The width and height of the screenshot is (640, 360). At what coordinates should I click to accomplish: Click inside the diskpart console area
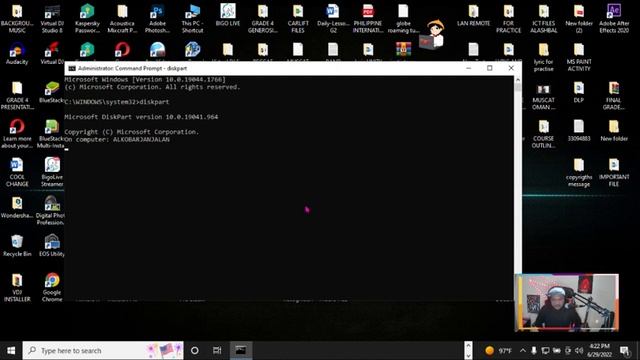coord(289,188)
